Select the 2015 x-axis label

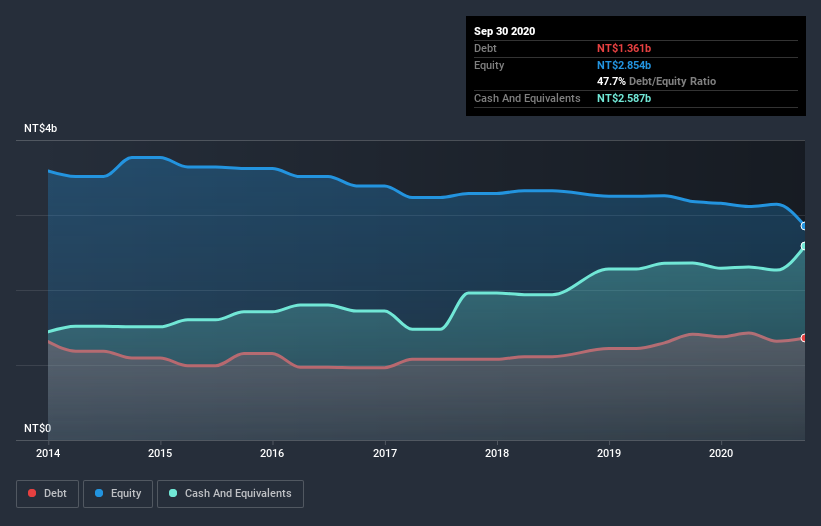(160, 453)
